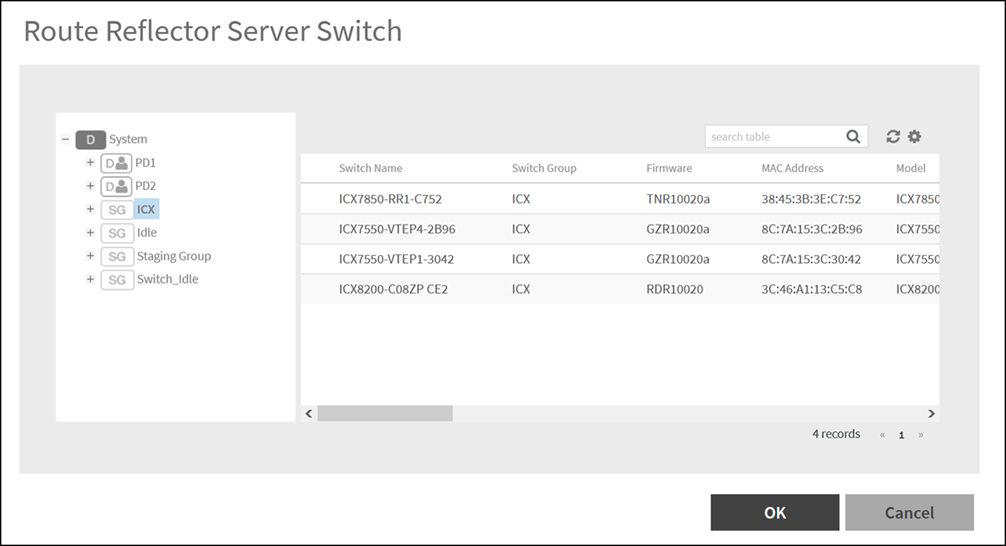Sort by Model column header
Image resolution: width=1006 pixels, height=546 pixels.
[911, 168]
